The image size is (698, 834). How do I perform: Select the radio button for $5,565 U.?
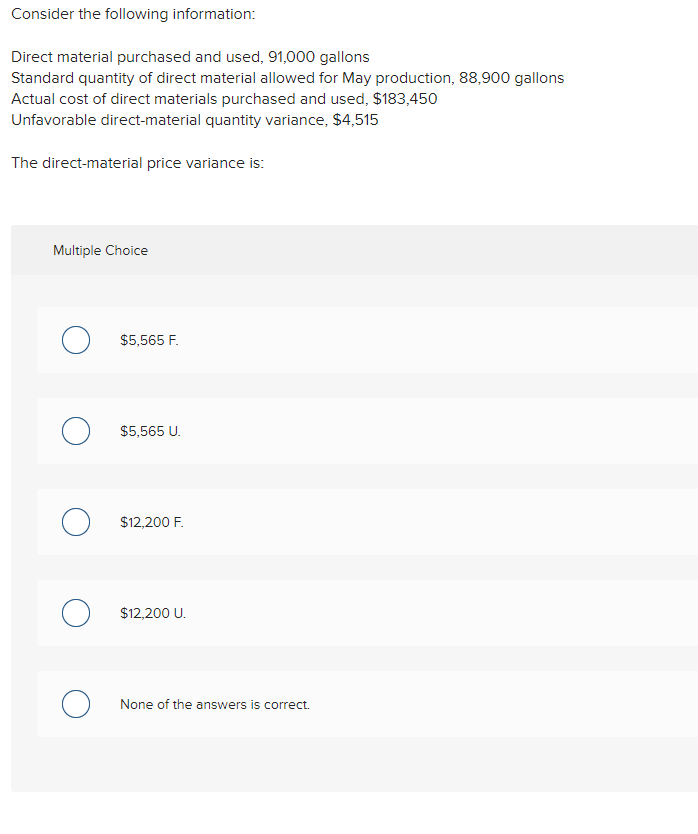tap(76, 431)
